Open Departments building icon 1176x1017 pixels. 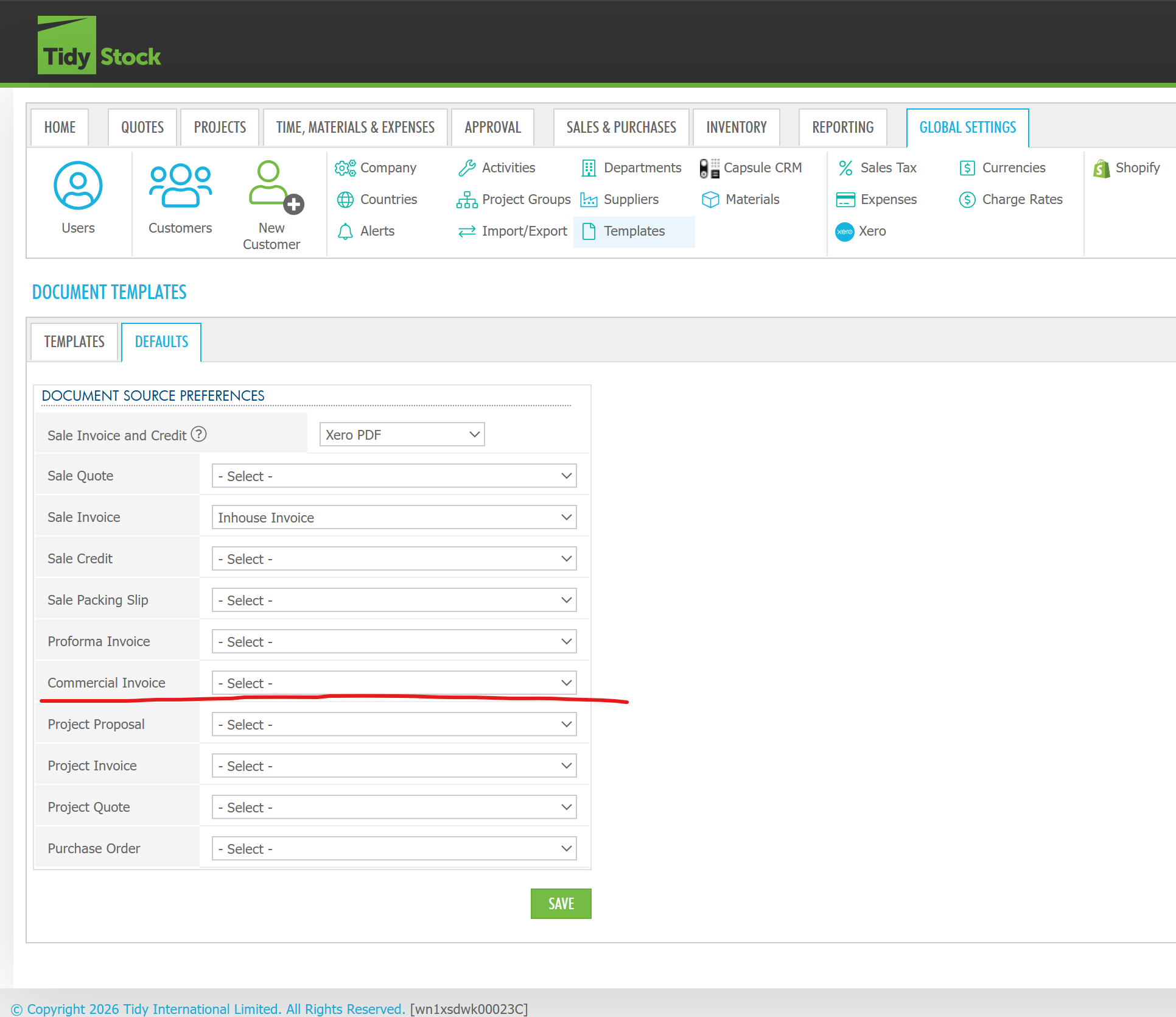(589, 168)
